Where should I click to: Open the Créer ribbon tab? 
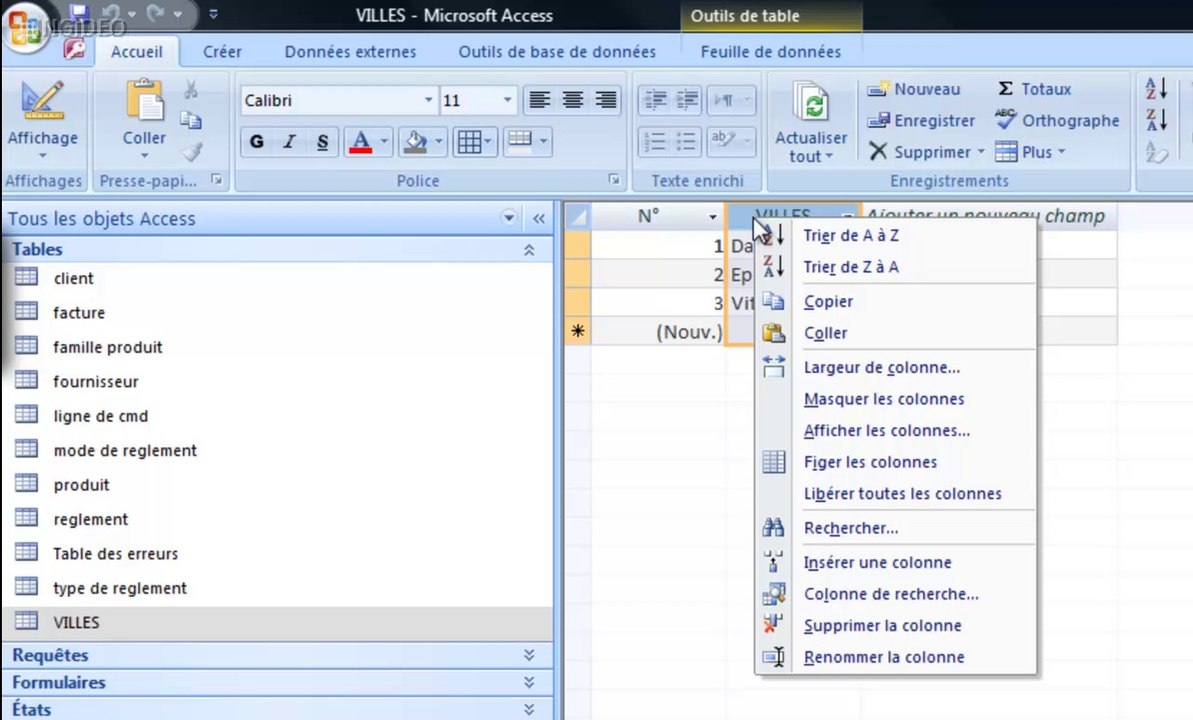222,52
